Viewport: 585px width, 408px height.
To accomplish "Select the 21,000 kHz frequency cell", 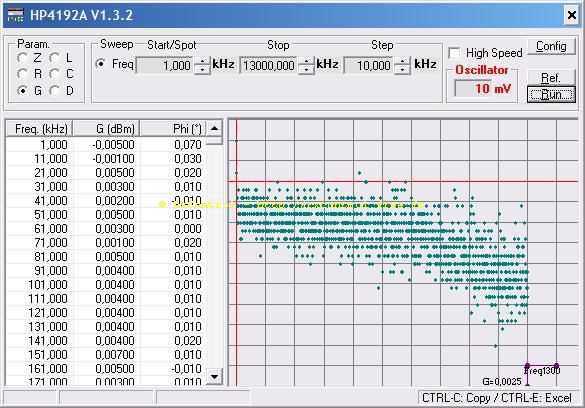I will [40, 173].
